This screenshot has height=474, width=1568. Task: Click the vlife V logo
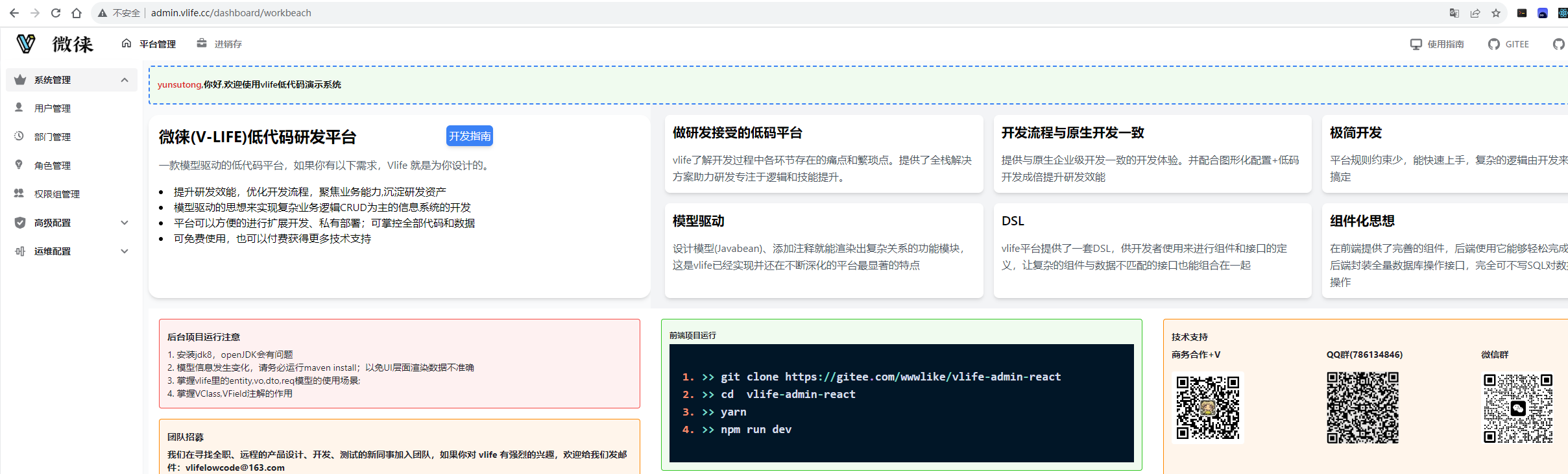[26, 44]
